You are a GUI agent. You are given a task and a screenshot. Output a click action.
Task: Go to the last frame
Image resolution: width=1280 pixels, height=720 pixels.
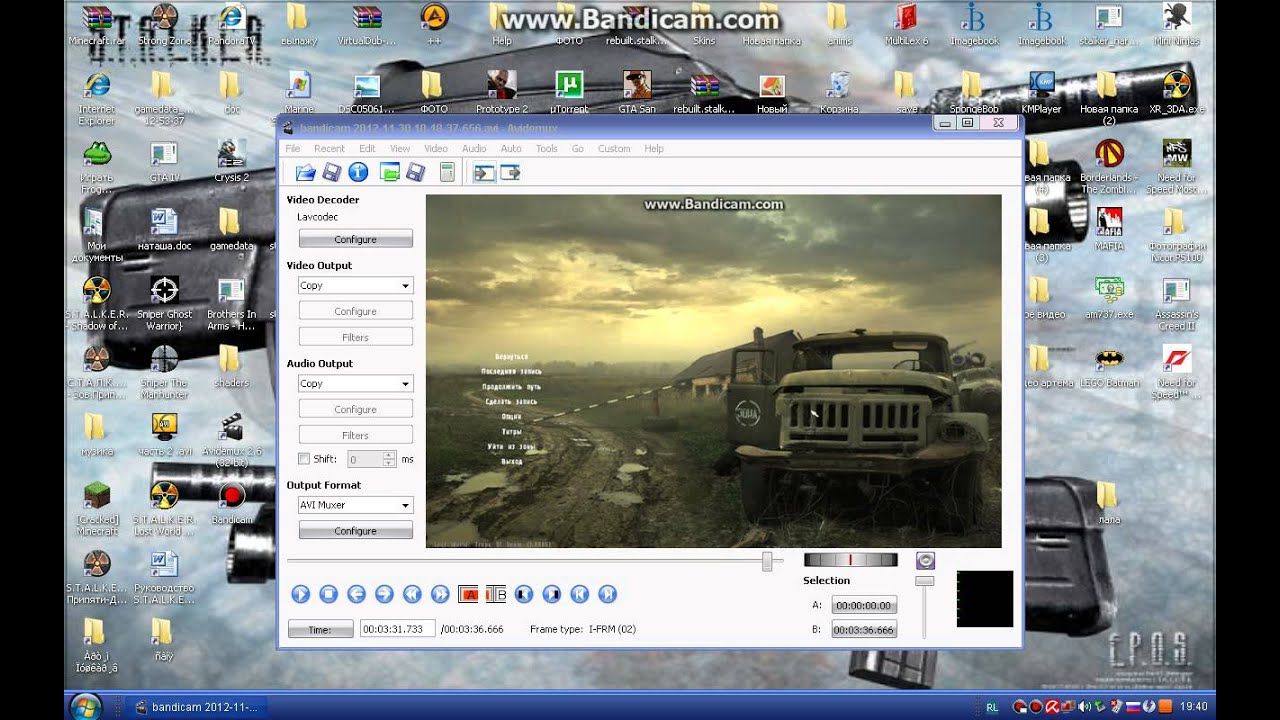(607, 594)
